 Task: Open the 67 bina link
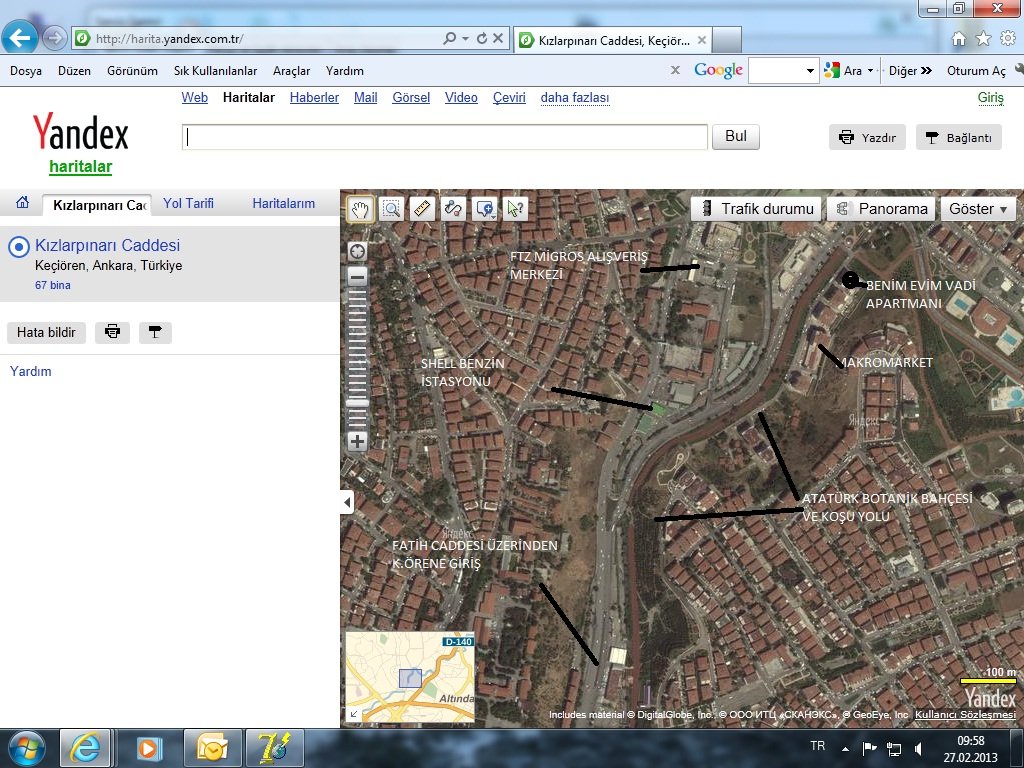click(x=53, y=285)
